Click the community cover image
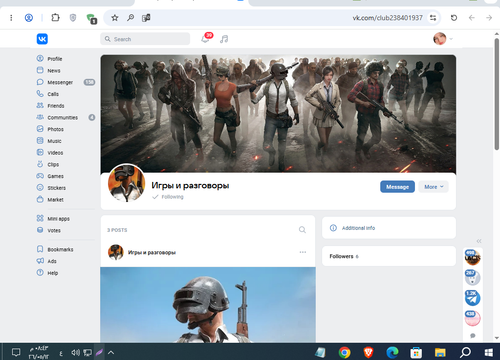The height and width of the screenshot is (360, 500). (278, 113)
